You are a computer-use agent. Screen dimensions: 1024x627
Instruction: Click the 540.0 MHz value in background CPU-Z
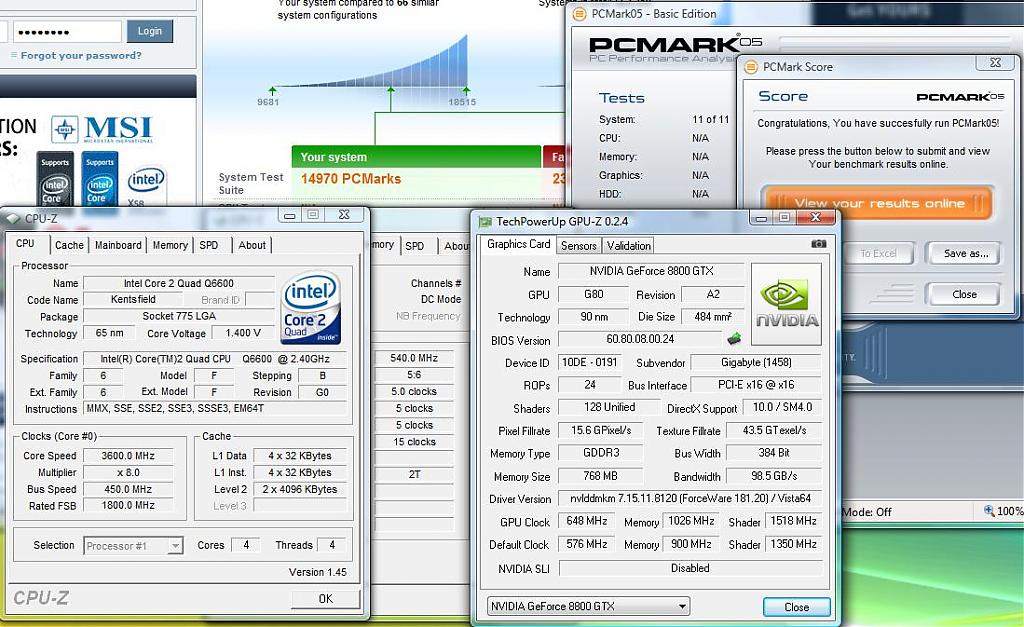(x=414, y=358)
